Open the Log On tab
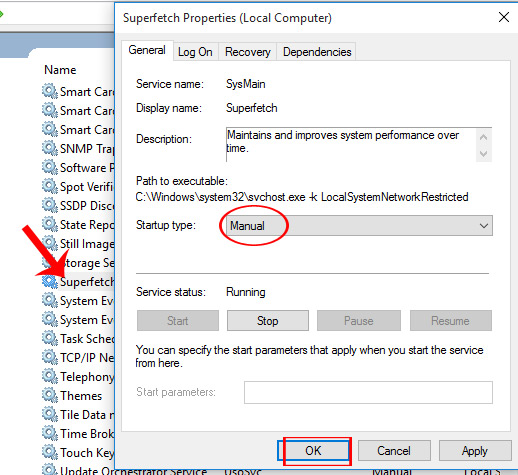This screenshot has height=475, width=518. point(195,52)
